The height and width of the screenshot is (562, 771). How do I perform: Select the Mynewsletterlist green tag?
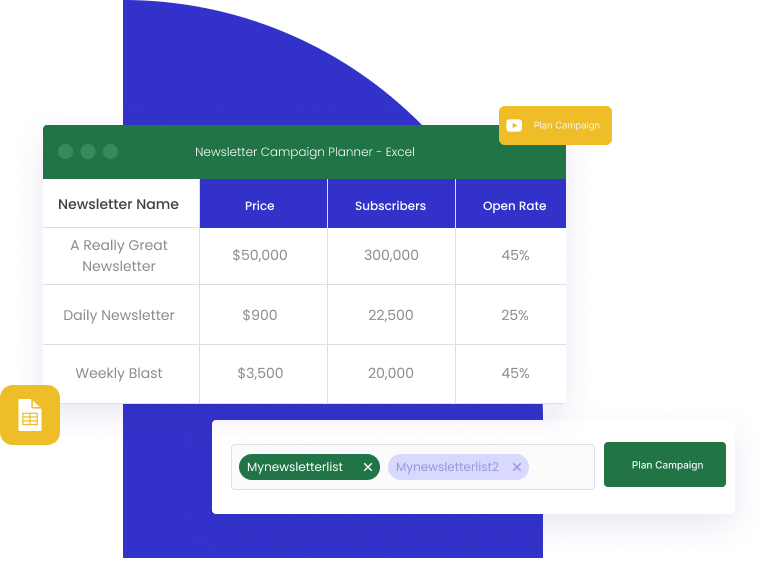click(296, 467)
